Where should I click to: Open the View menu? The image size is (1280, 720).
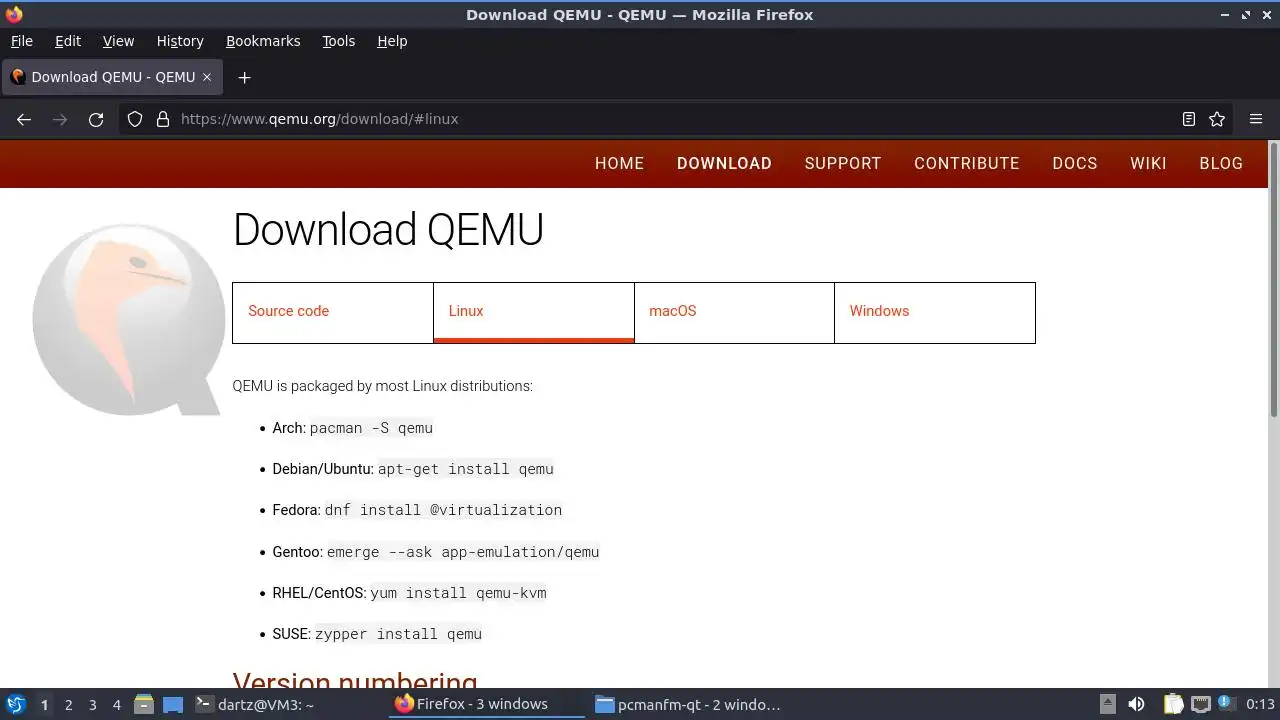click(118, 41)
